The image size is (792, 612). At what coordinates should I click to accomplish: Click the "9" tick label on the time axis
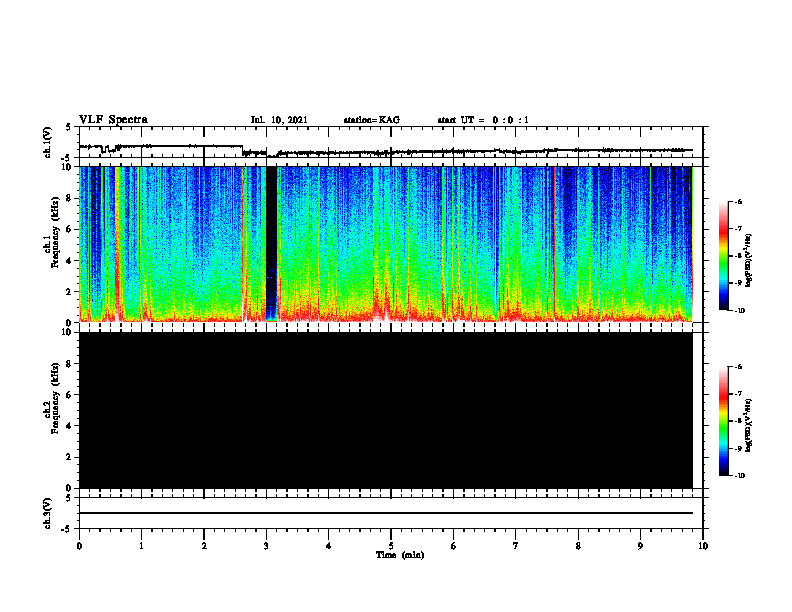(x=640, y=546)
